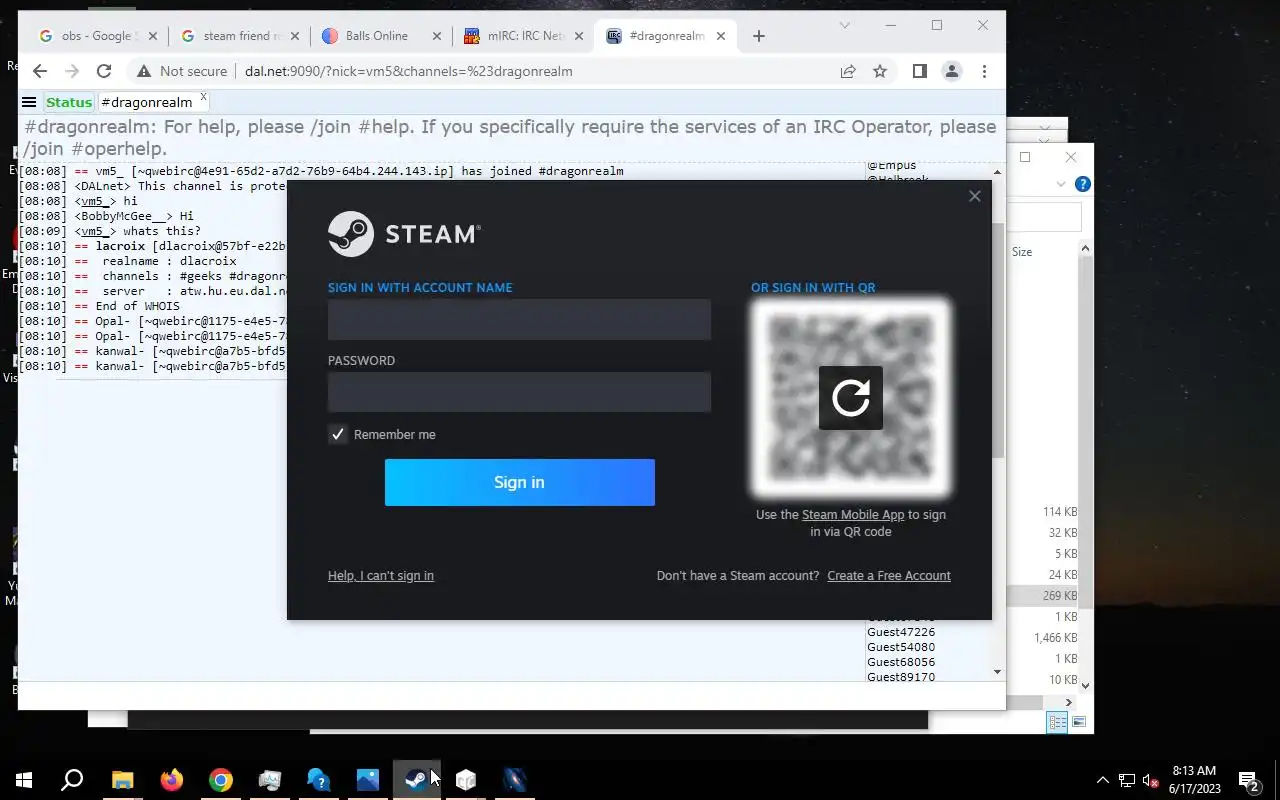Switch to the steam friend Chrome tab

[x=239, y=36]
